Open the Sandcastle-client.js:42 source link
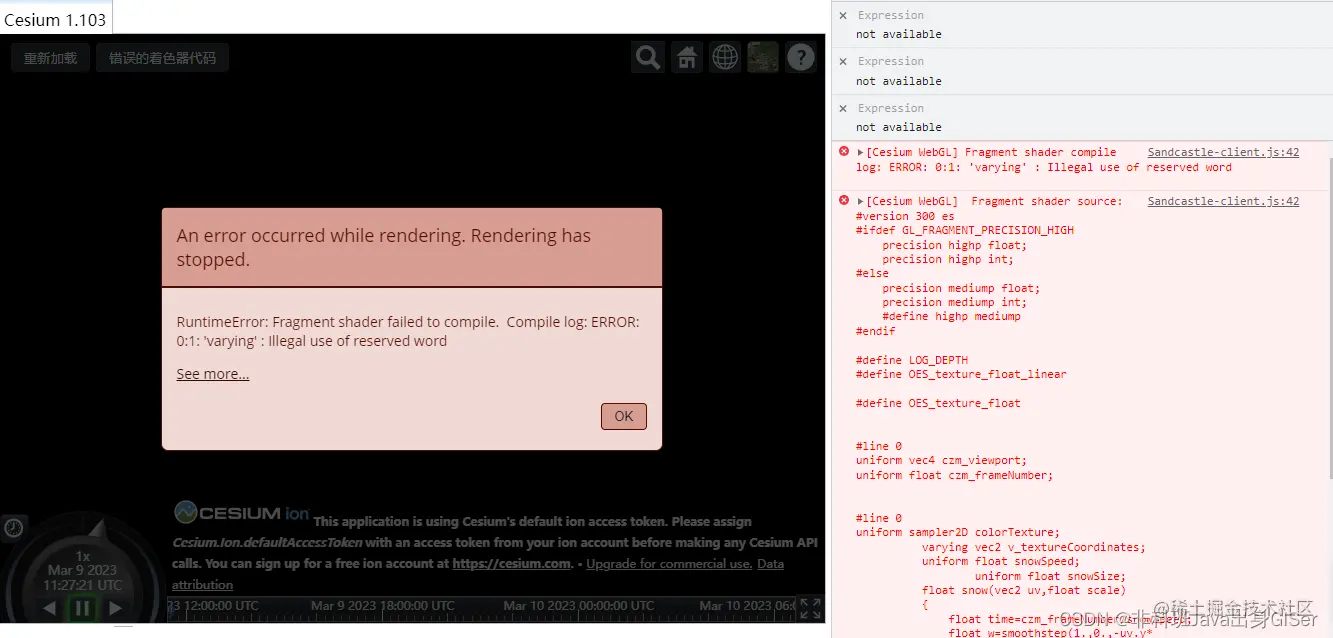 [1222, 151]
